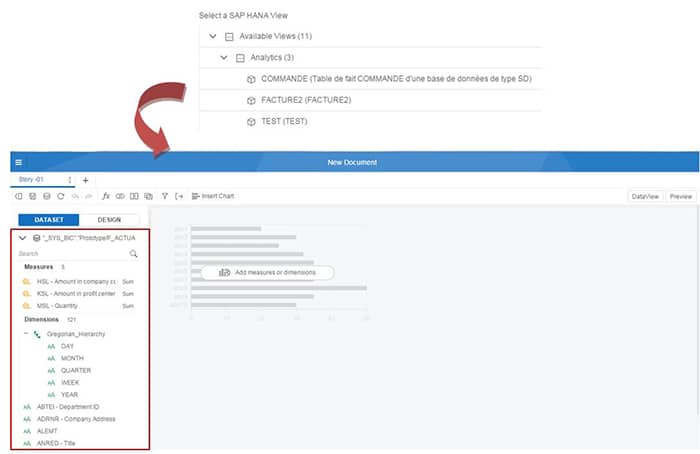Click the MSL measure icon

27,306
